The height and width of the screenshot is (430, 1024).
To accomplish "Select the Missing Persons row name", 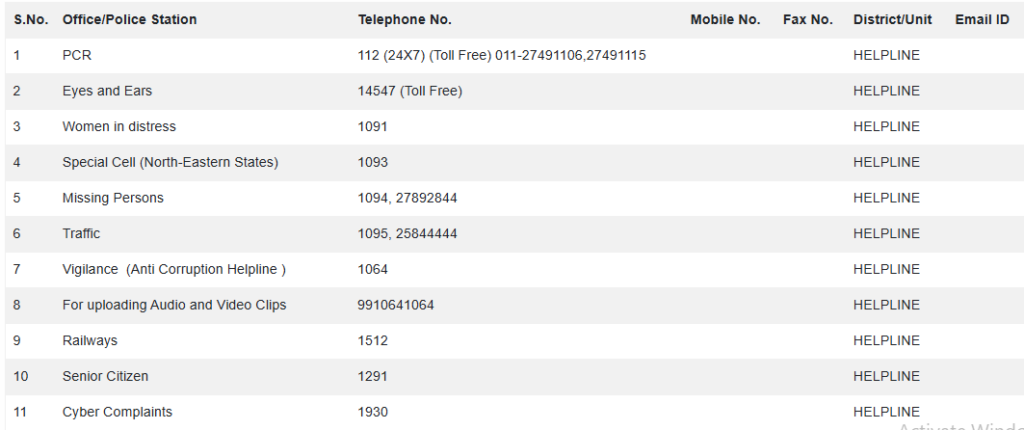I will tap(113, 198).
